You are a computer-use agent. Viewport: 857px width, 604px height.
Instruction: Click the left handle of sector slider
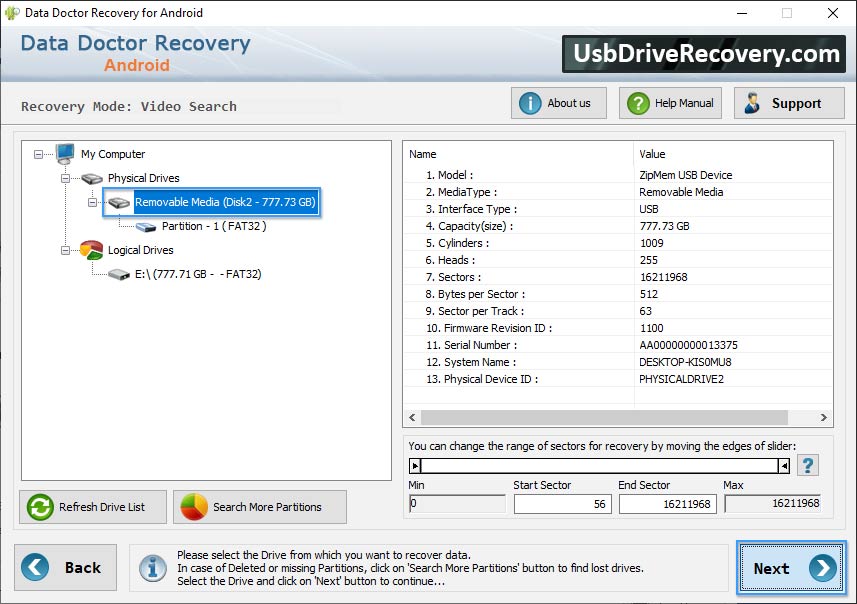415,466
